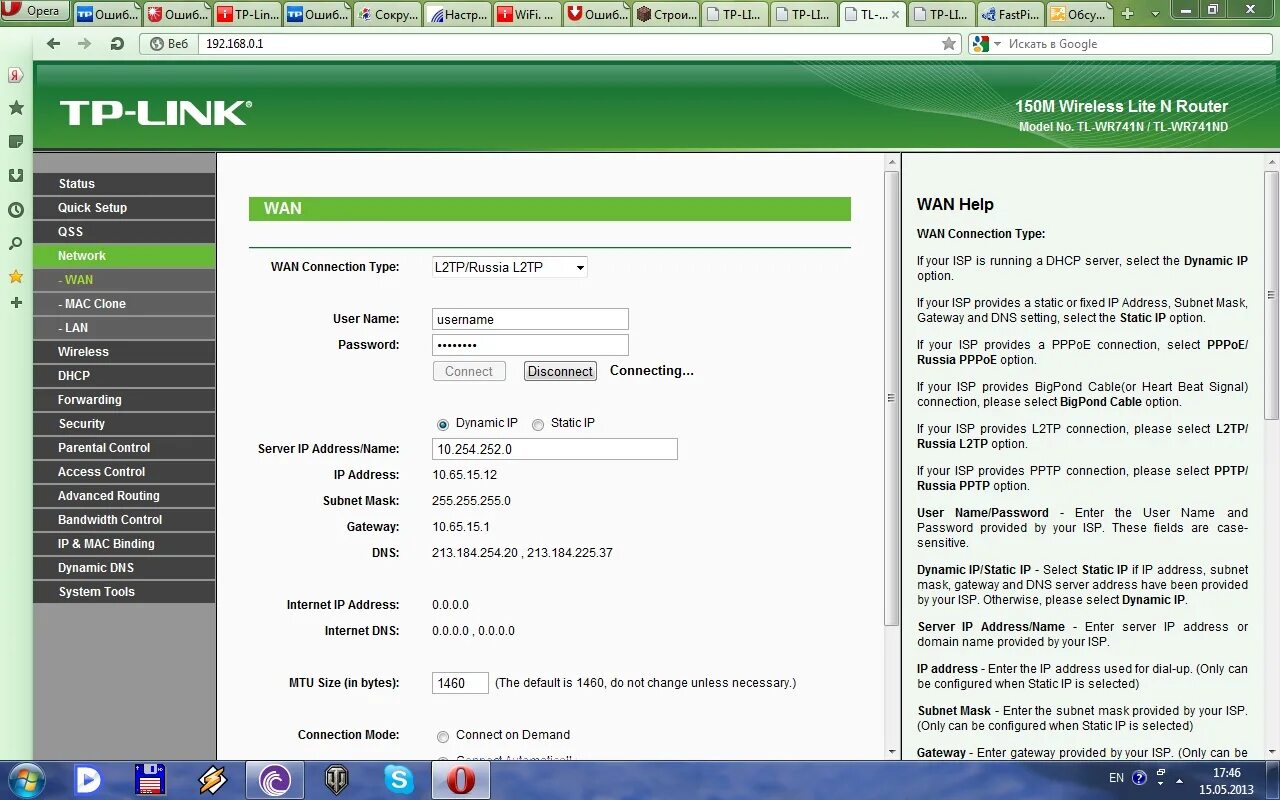The height and width of the screenshot is (800, 1280).
Task: Expand the Wireless menu section
Action: (x=124, y=352)
